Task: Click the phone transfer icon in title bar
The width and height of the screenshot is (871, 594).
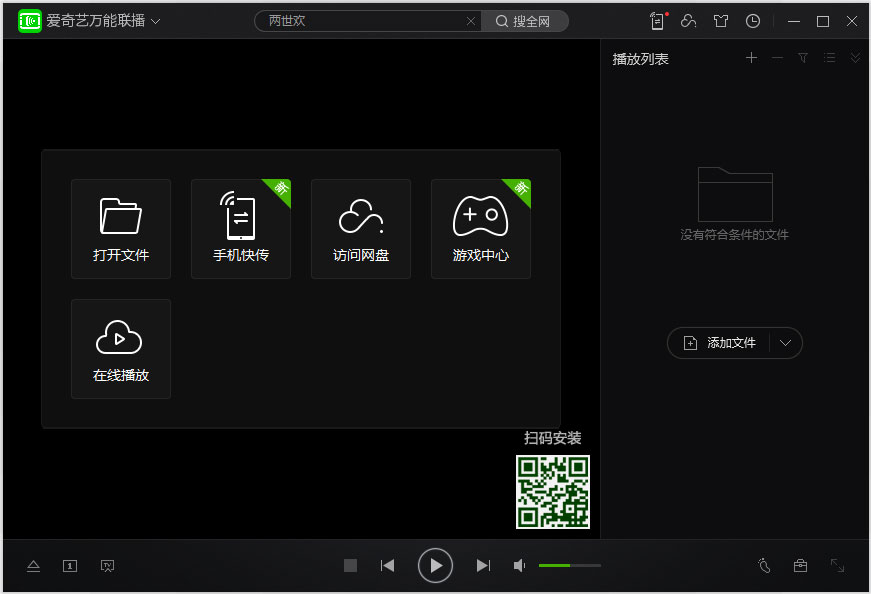Action: [657, 21]
